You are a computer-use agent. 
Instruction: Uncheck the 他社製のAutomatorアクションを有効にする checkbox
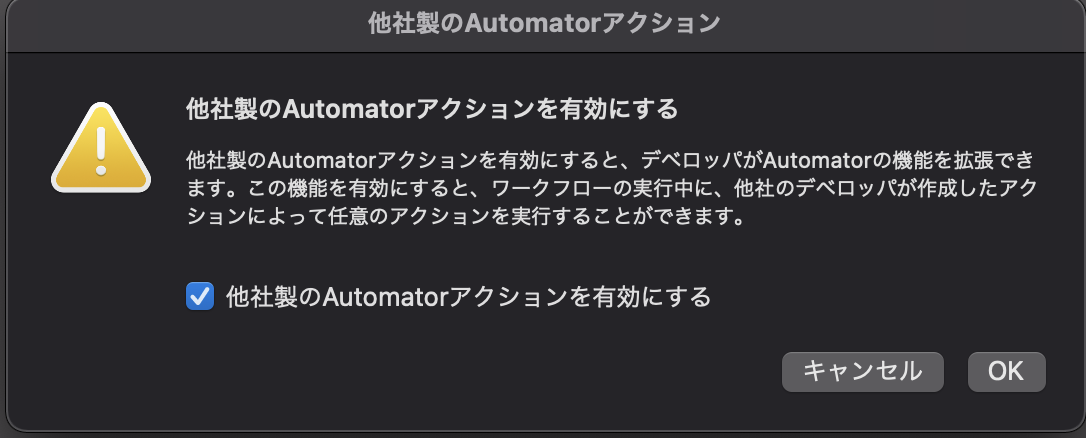click(200, 296)
